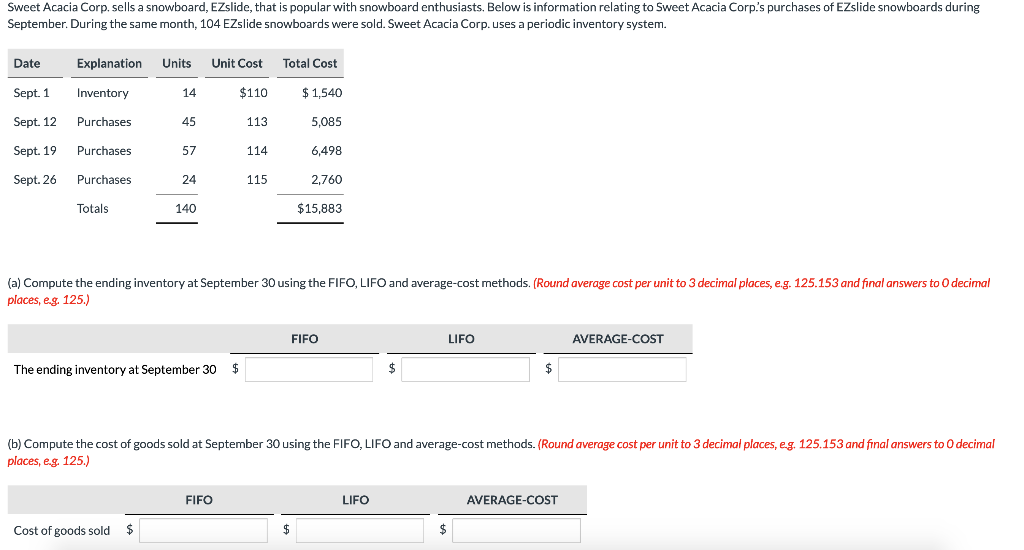Click the 'Sept. 26' date cell
Screen dimensions: 1024x550
coord(35,179)
